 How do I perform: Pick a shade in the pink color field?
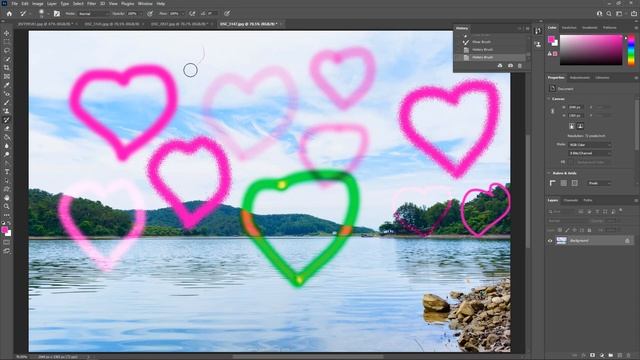pyautogui.click(x=591, y=50)
